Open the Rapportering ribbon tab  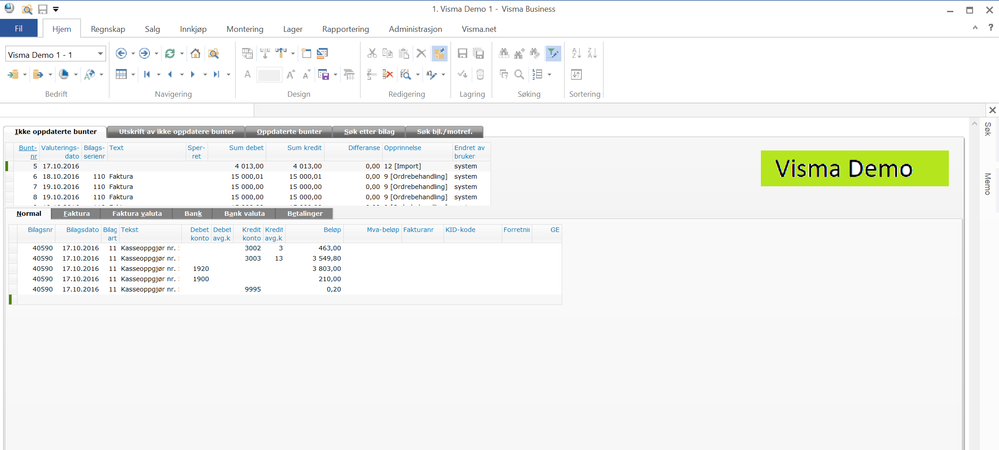(x=345, y=29)
